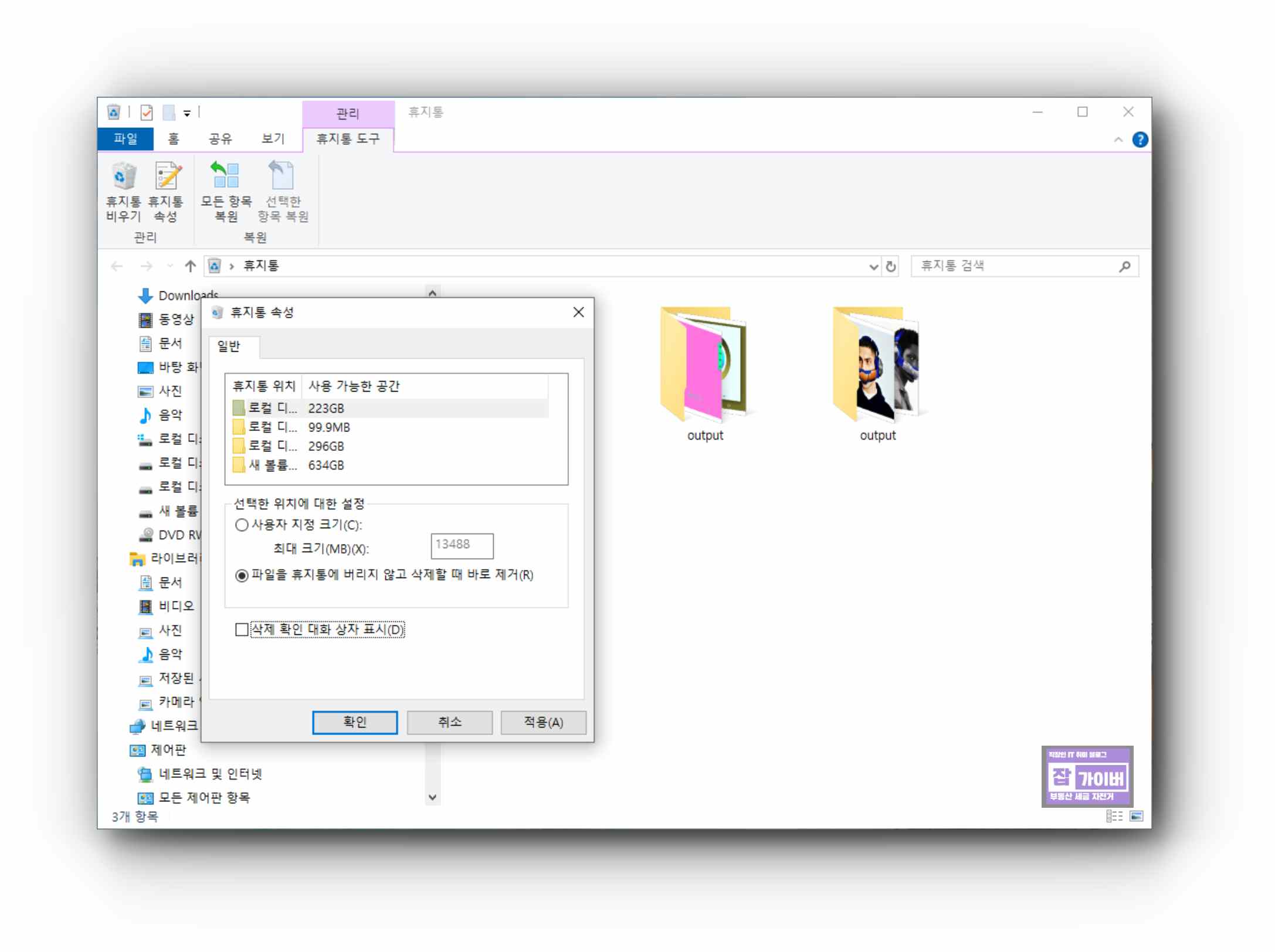Open the address bar history dropdown arrow
Image resolution: width=1275 pixels, height=952 pixels.
[x=873, y=267]
